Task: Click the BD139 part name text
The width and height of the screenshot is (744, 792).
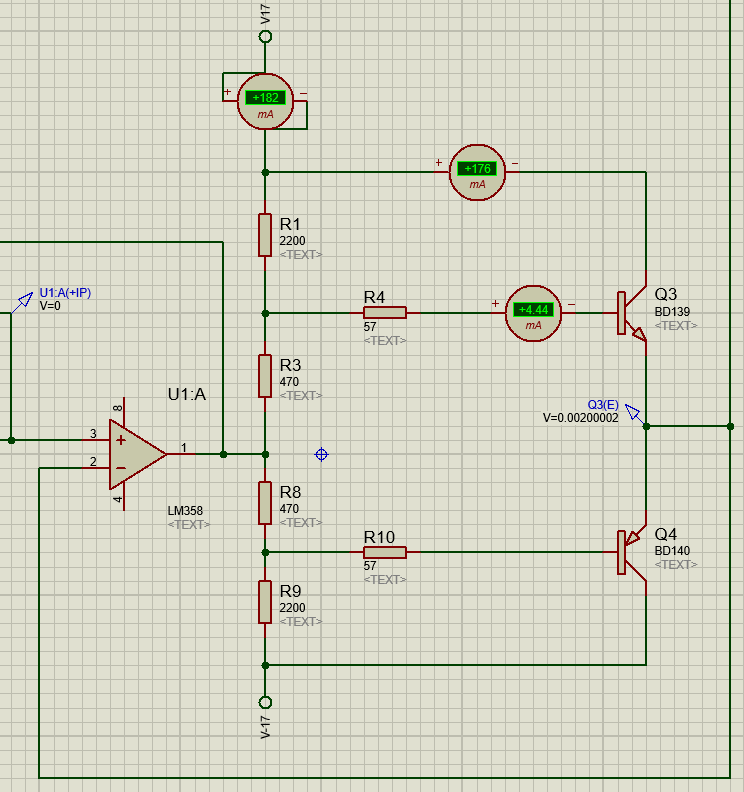Action: (x=672, y=312)
